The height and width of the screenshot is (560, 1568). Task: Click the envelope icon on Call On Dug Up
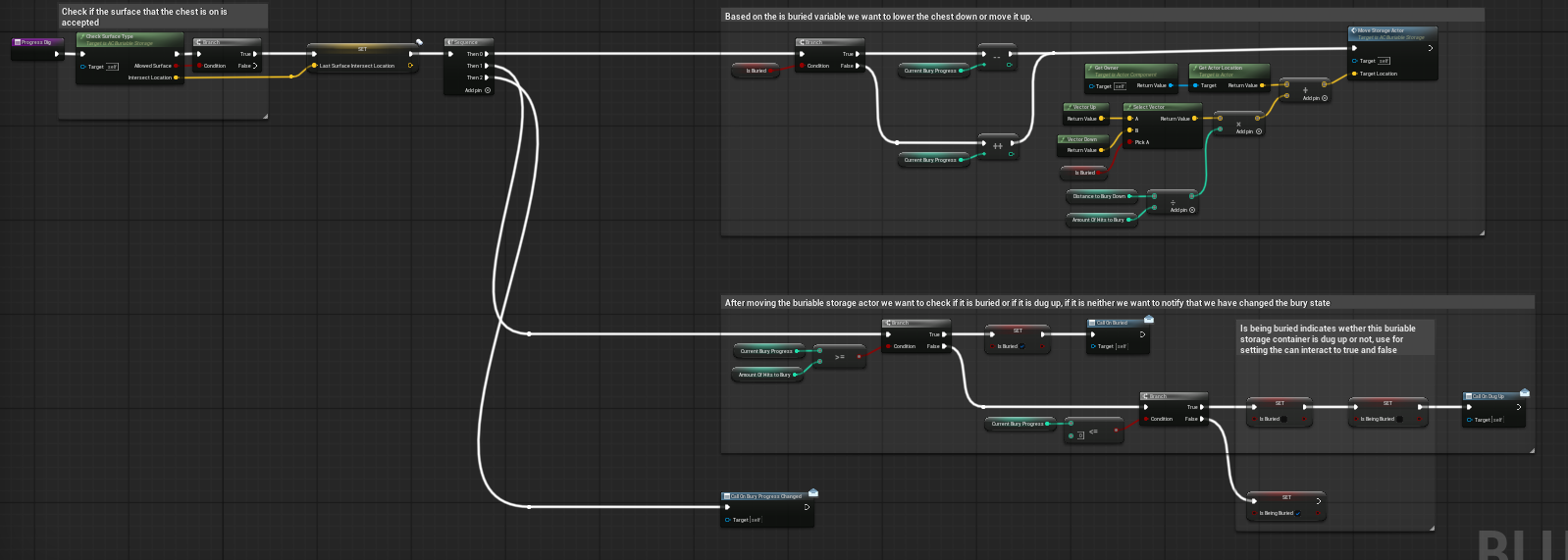pos(1524,392)
